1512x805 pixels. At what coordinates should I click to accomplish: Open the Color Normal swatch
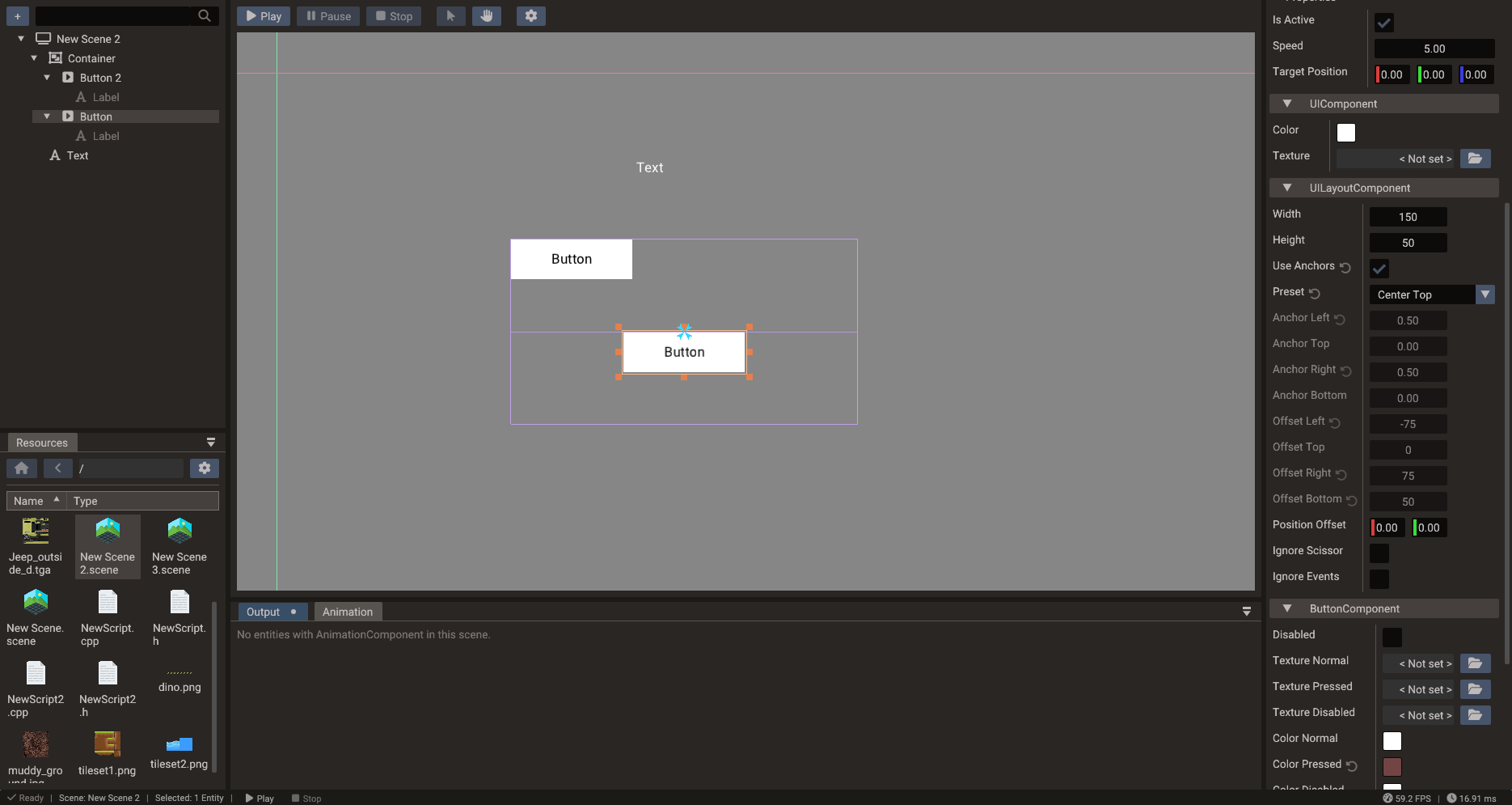click(x=1392, y=741)
